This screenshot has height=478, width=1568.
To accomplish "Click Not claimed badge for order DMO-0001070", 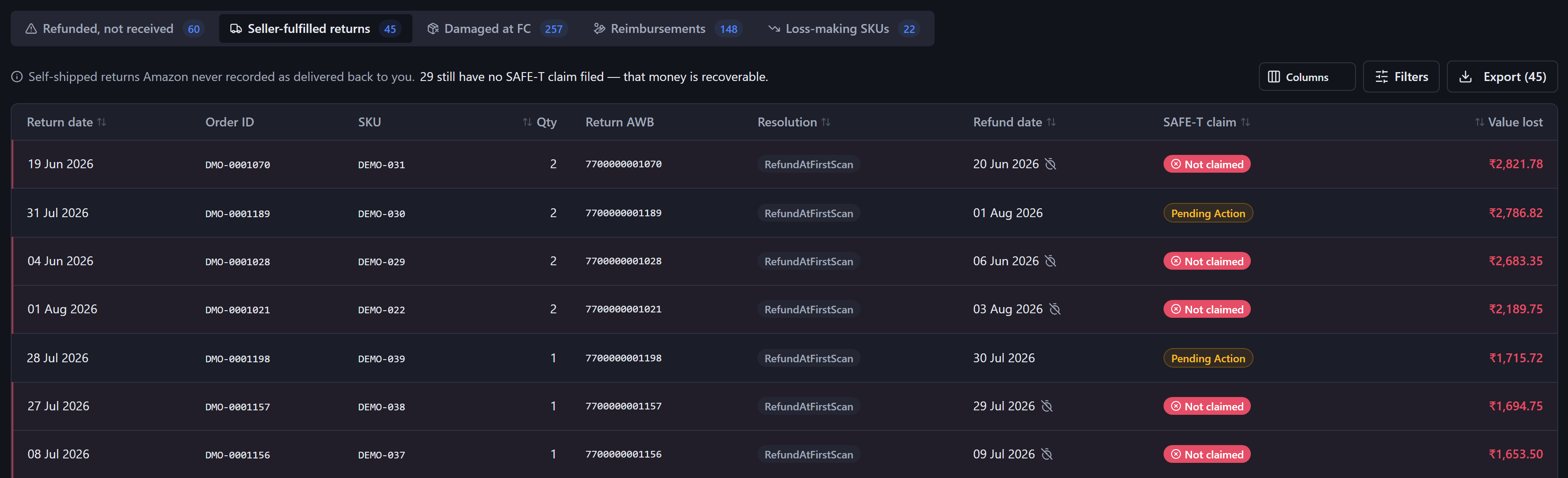I will point(1206,164).
